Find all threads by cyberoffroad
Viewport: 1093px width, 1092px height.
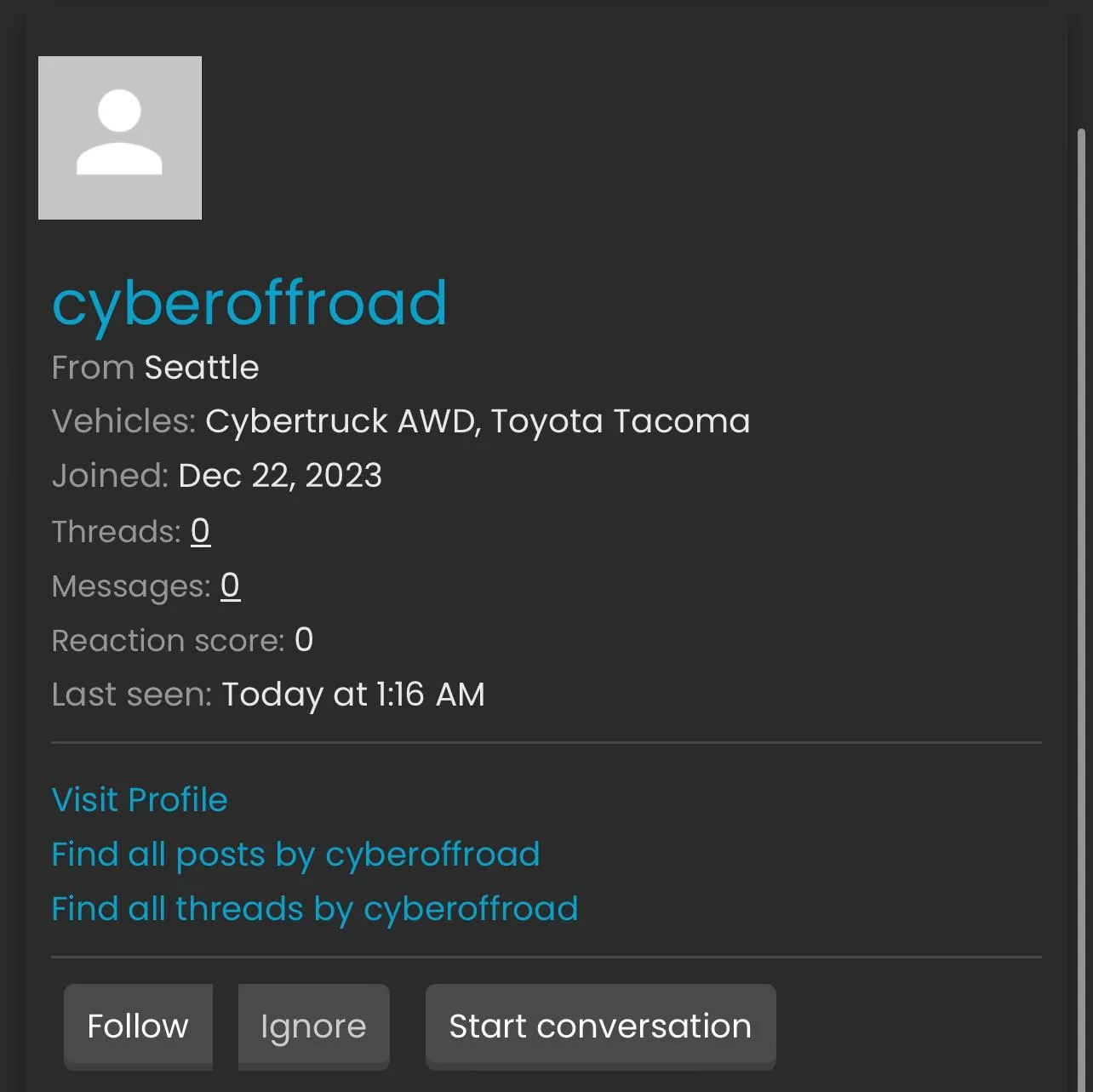(x=315, y=909)
